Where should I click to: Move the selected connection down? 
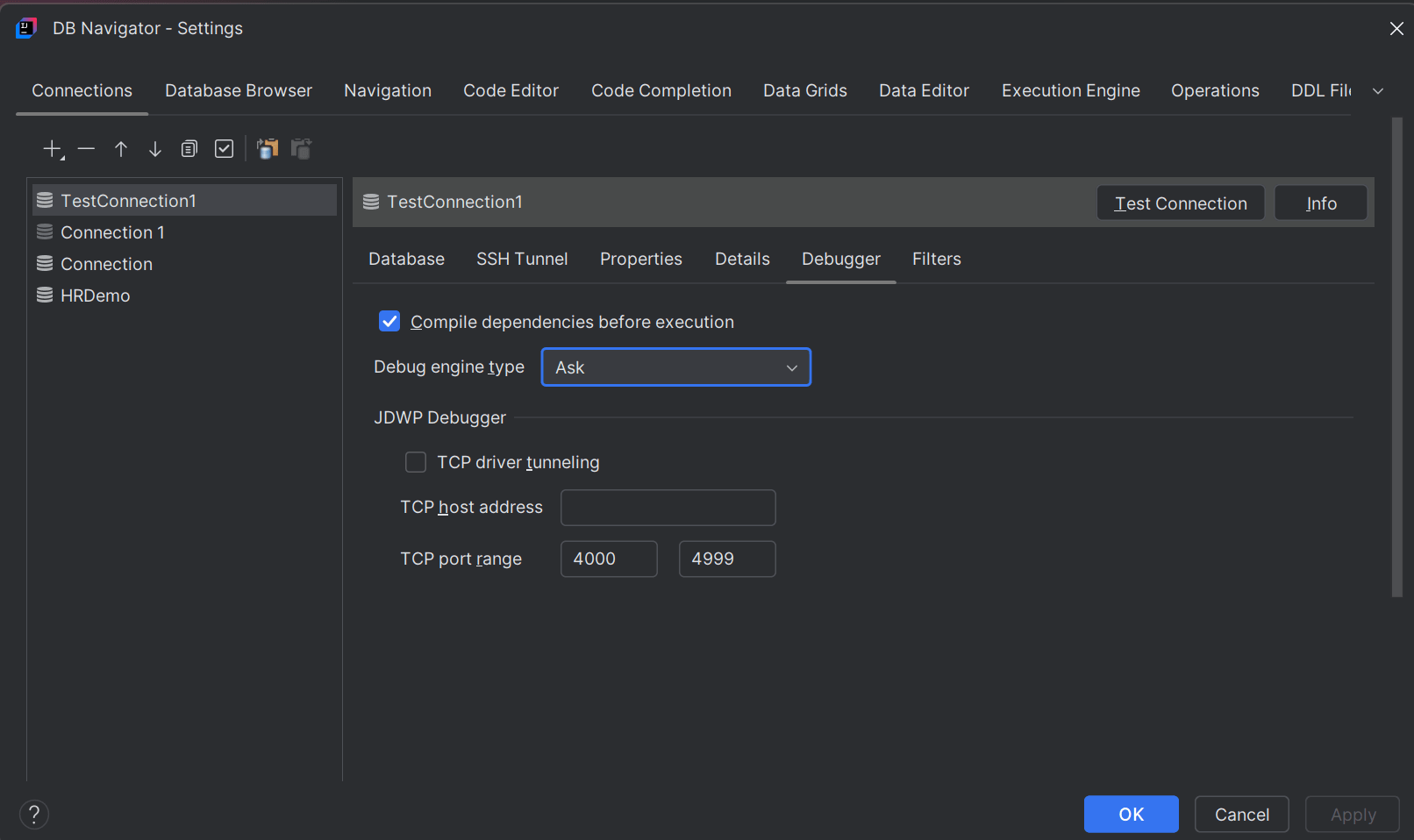click(x=154, y=148)
